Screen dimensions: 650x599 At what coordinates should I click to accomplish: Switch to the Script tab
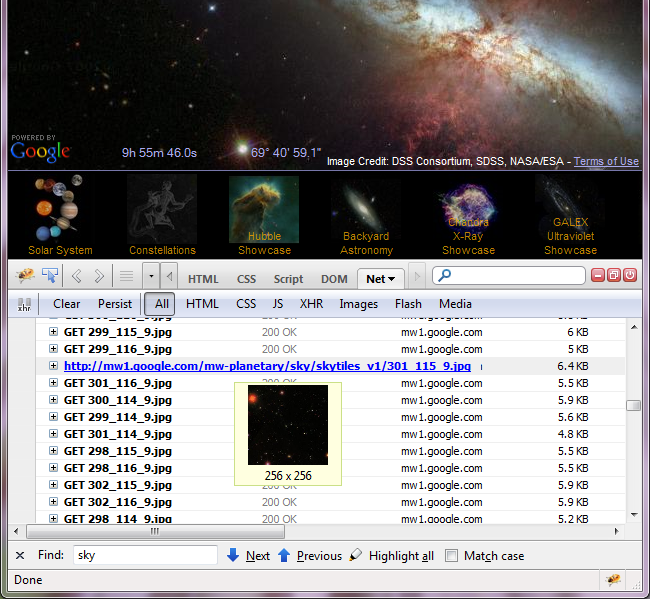click(x=288, y=279)
